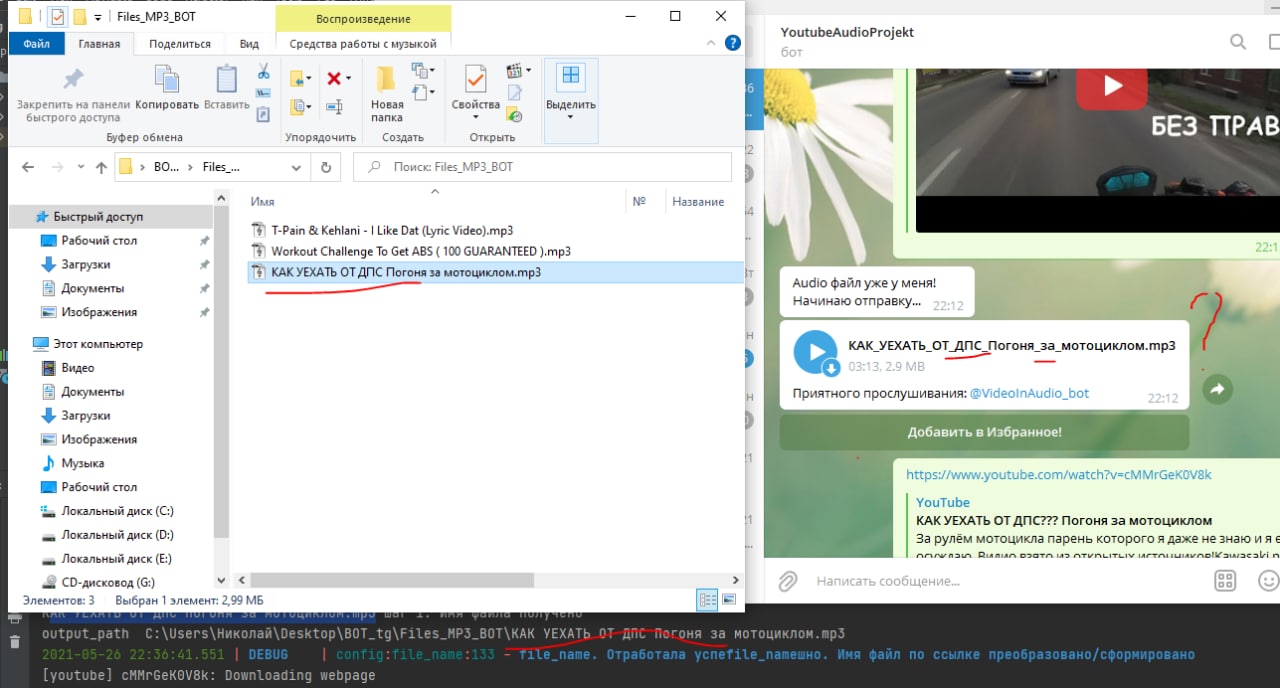Open Музыка folder in navigation pane
The height and width of the screenshot is (688, 1280).
[x=83, y=463]
